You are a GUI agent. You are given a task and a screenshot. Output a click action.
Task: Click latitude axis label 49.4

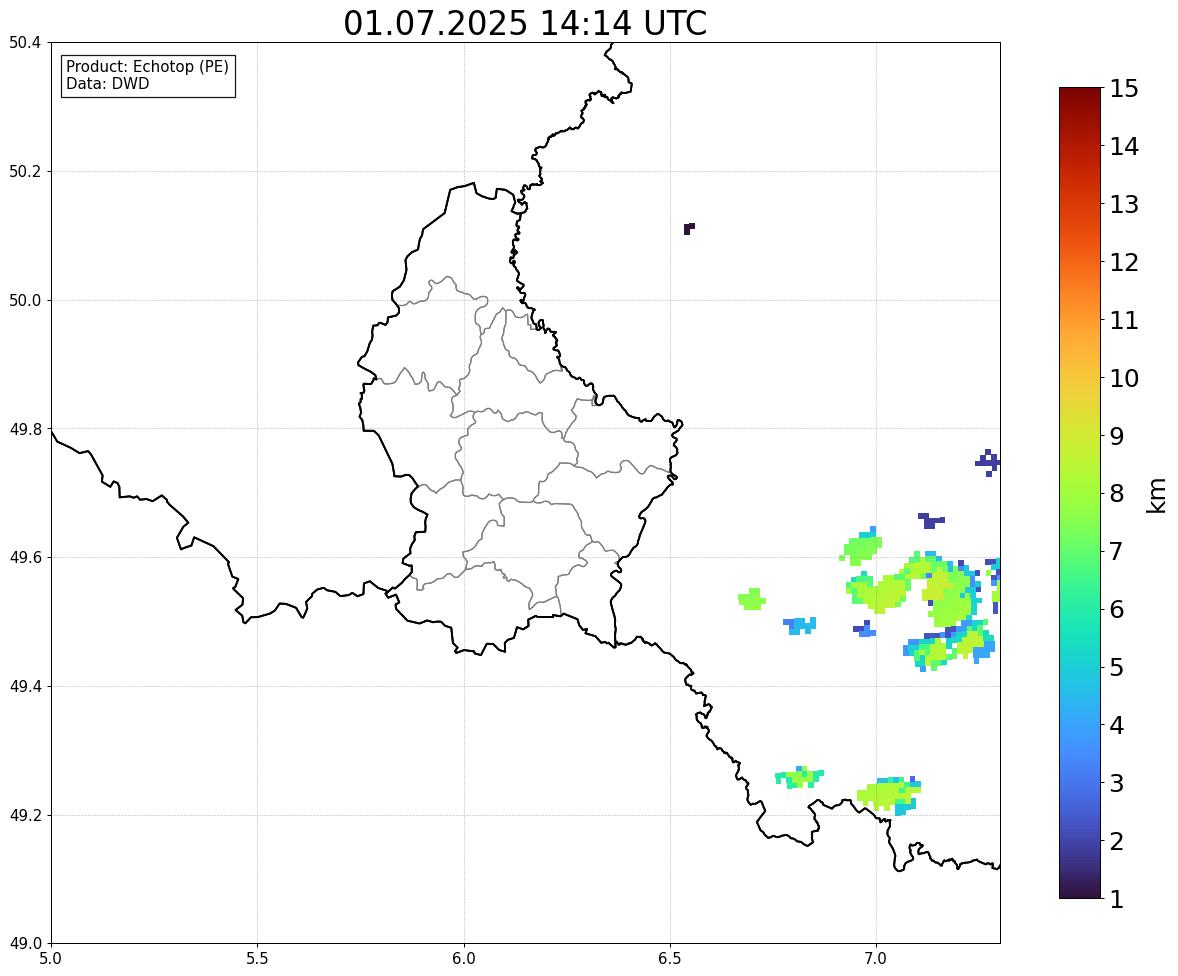click(x=25, y=686)
